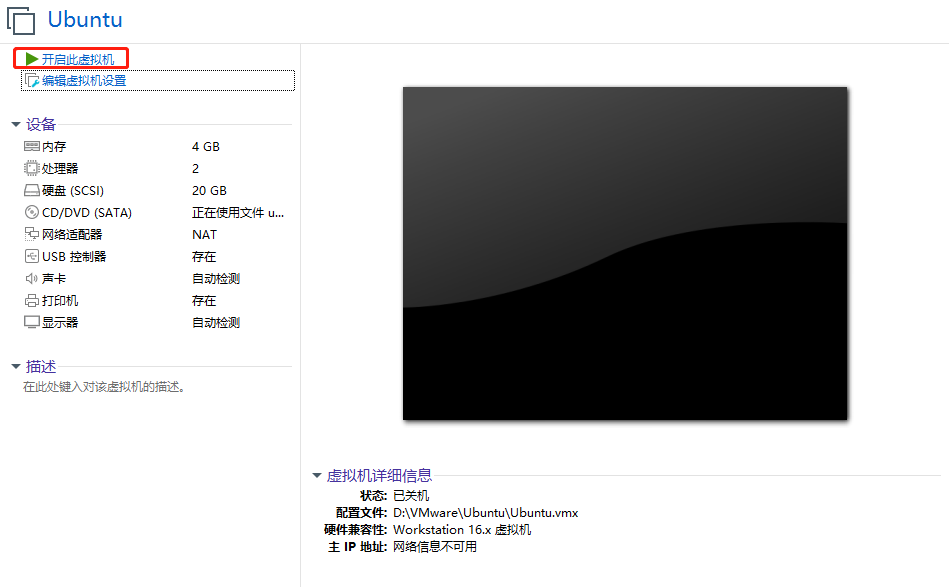
Task: Click the Ubuntu title text
Action: pyautogui.click(x=85, y=19)
